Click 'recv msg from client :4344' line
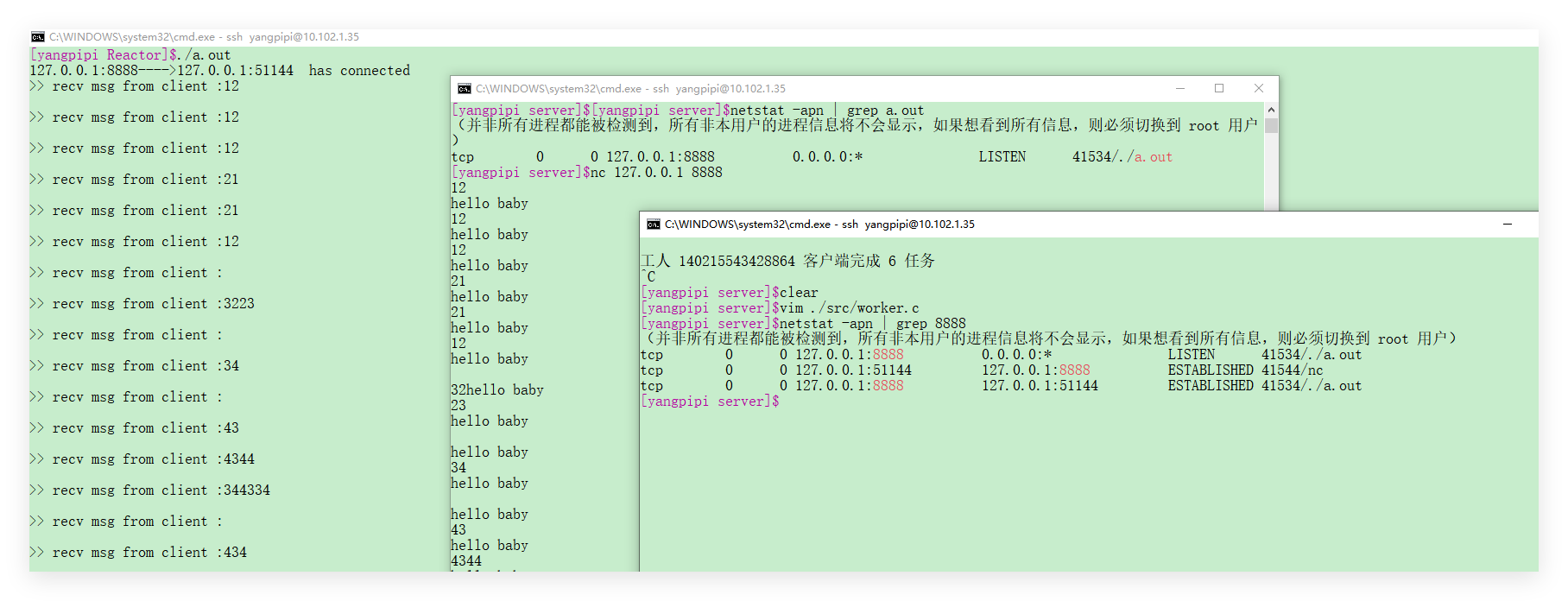This screenshot has height=601, width=1568. [142, 459]
